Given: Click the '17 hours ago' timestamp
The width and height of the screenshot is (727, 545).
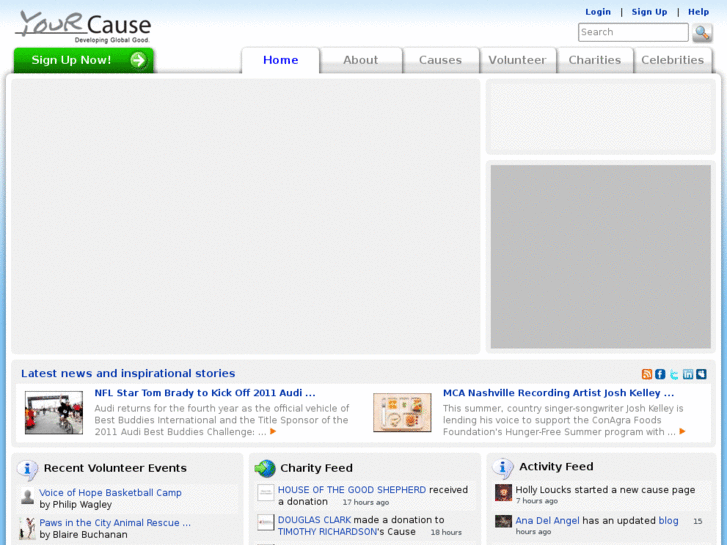Looking at the screenshot, I should tap(366, 502).
